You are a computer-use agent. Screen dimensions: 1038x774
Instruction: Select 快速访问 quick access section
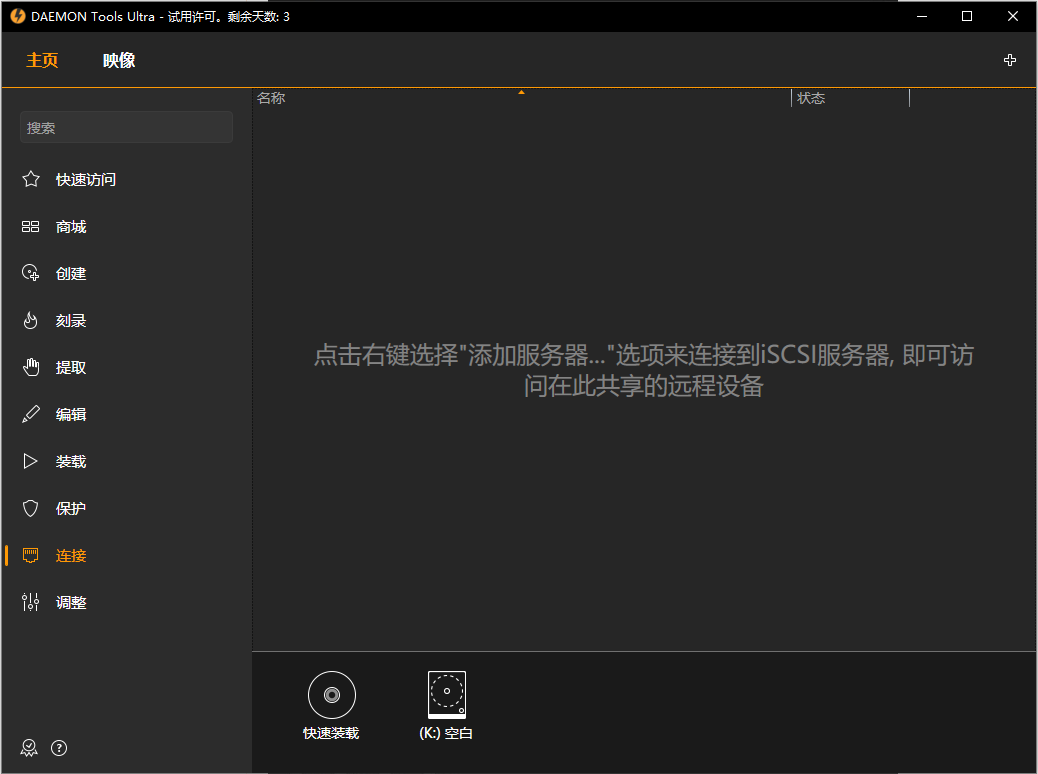85,179
